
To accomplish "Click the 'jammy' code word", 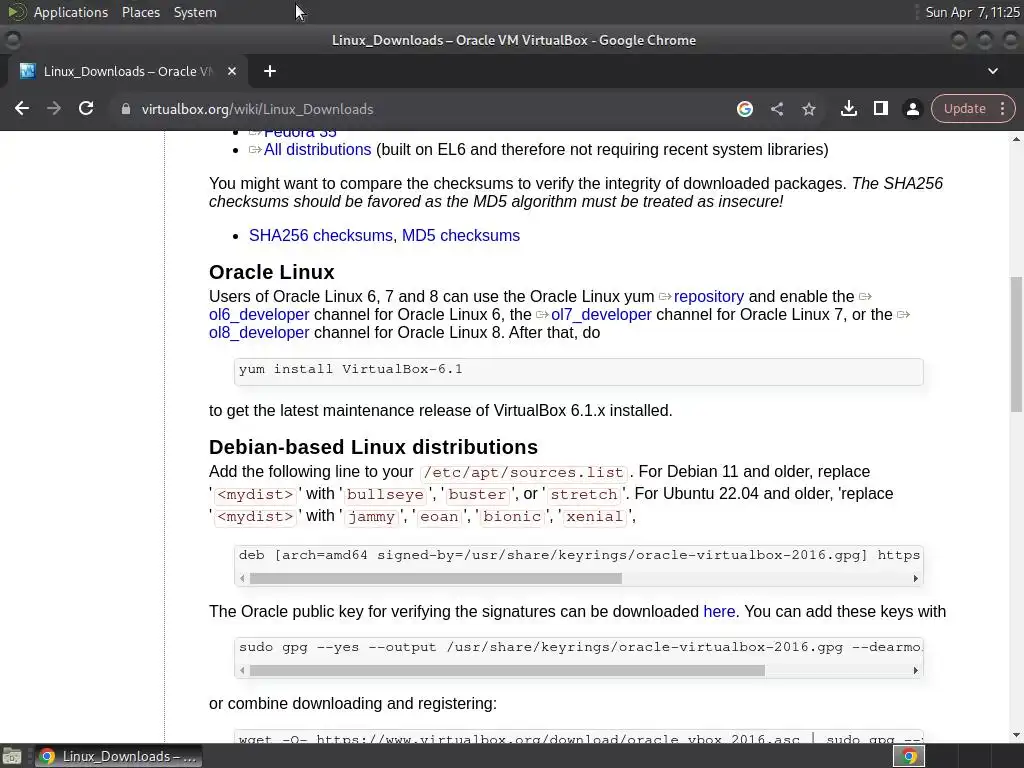I will [371, 517].
